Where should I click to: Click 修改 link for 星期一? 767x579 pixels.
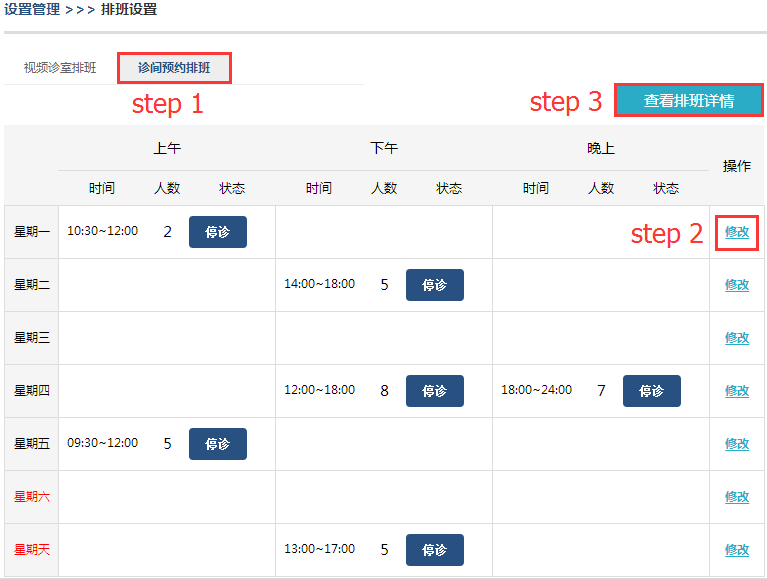(x=737, y=232)
